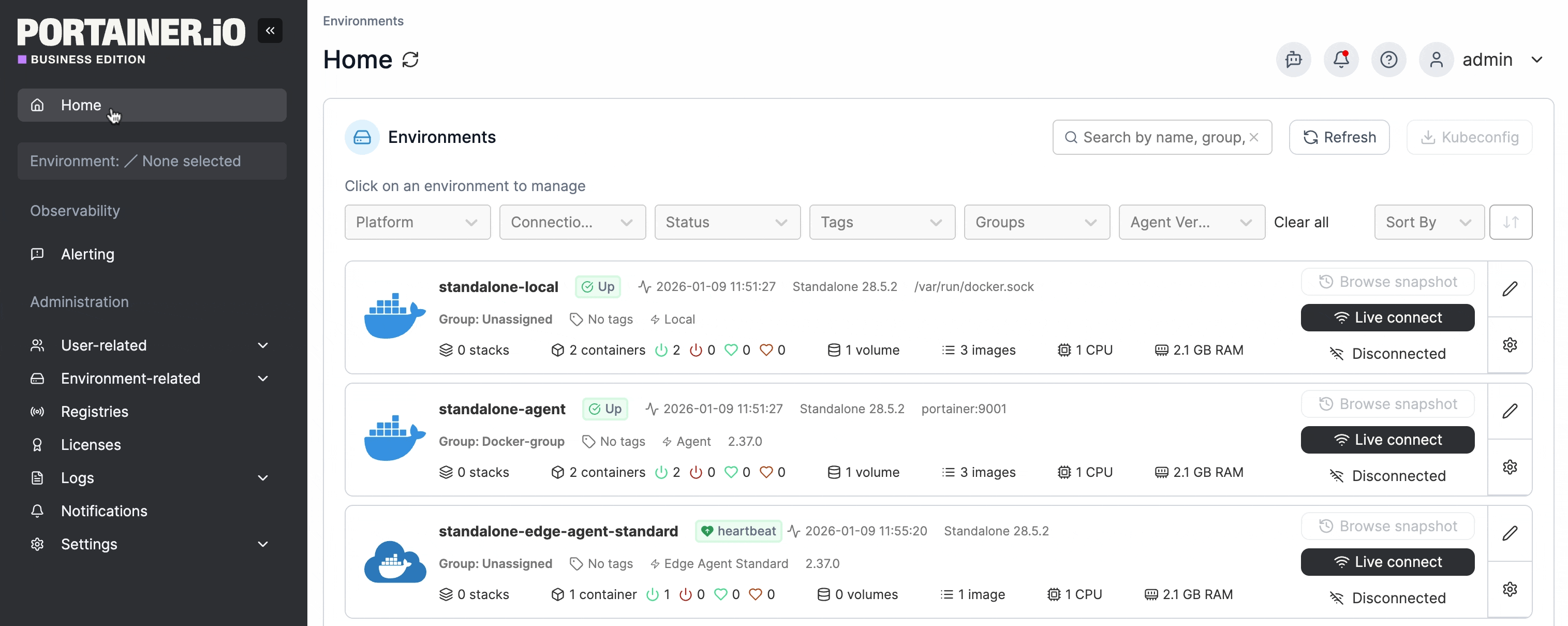Click Live connect for standalone-agent
Viewport: 1568px width, 626px height.
1387,440
